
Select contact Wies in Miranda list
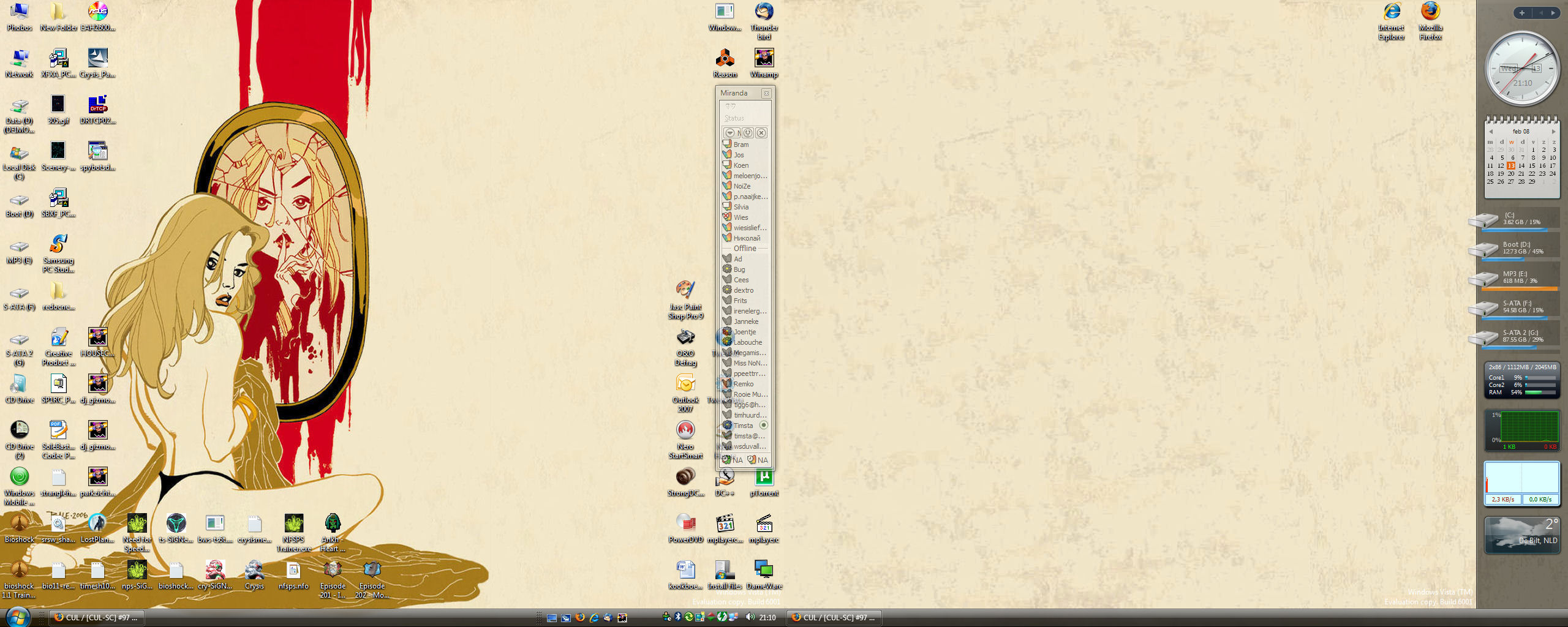[x=745, y=217]
